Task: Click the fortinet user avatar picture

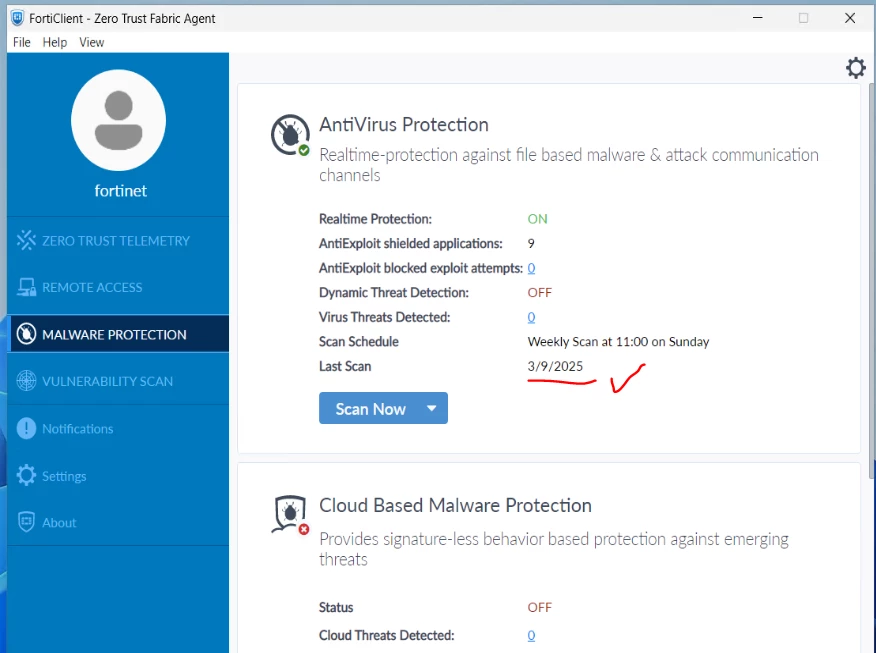Action: [118, 120]
